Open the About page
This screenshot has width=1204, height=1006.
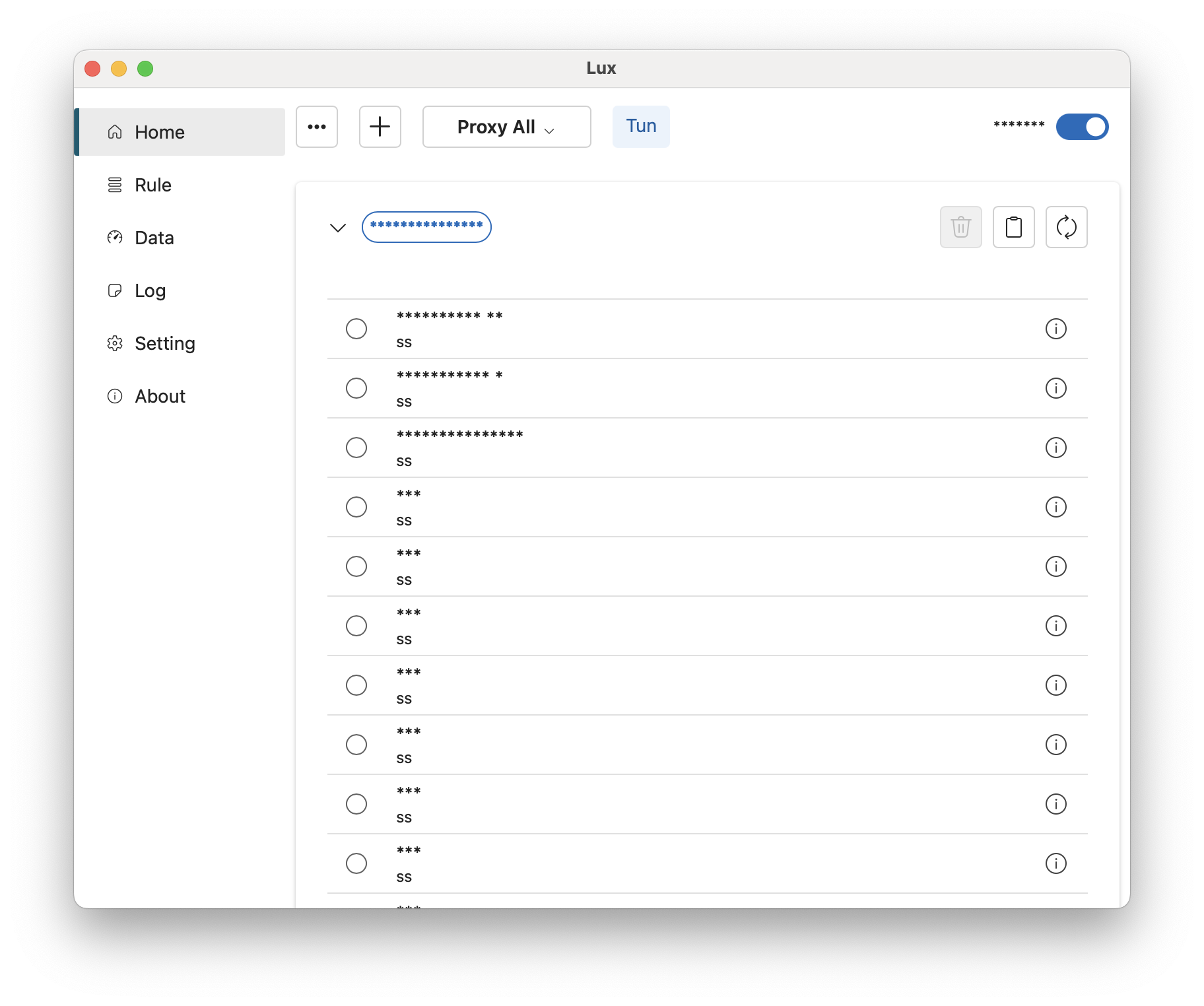pyautogui.click(x=159, y=395)
